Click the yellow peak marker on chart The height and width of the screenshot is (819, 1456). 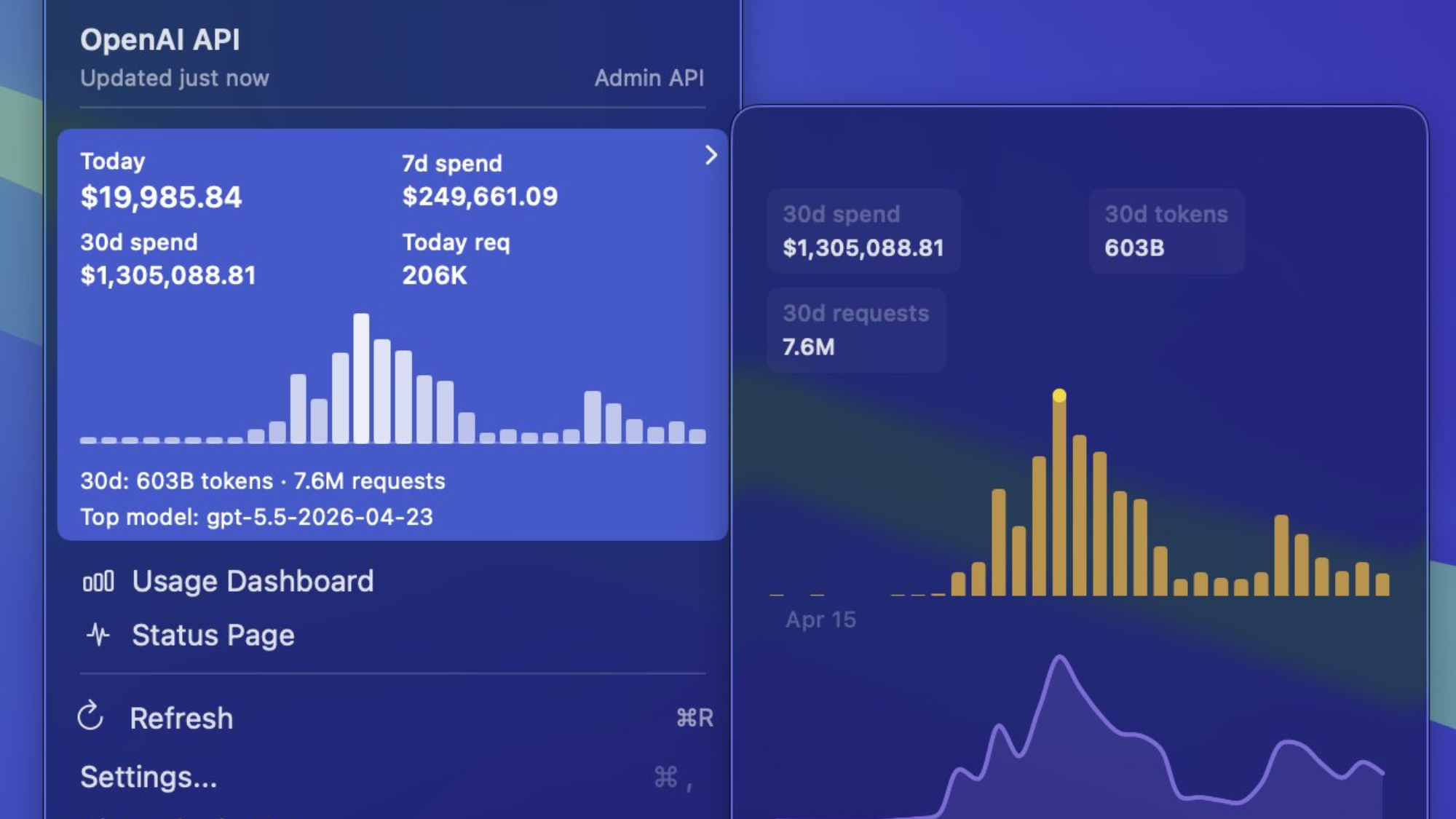tap(1059, 395)
